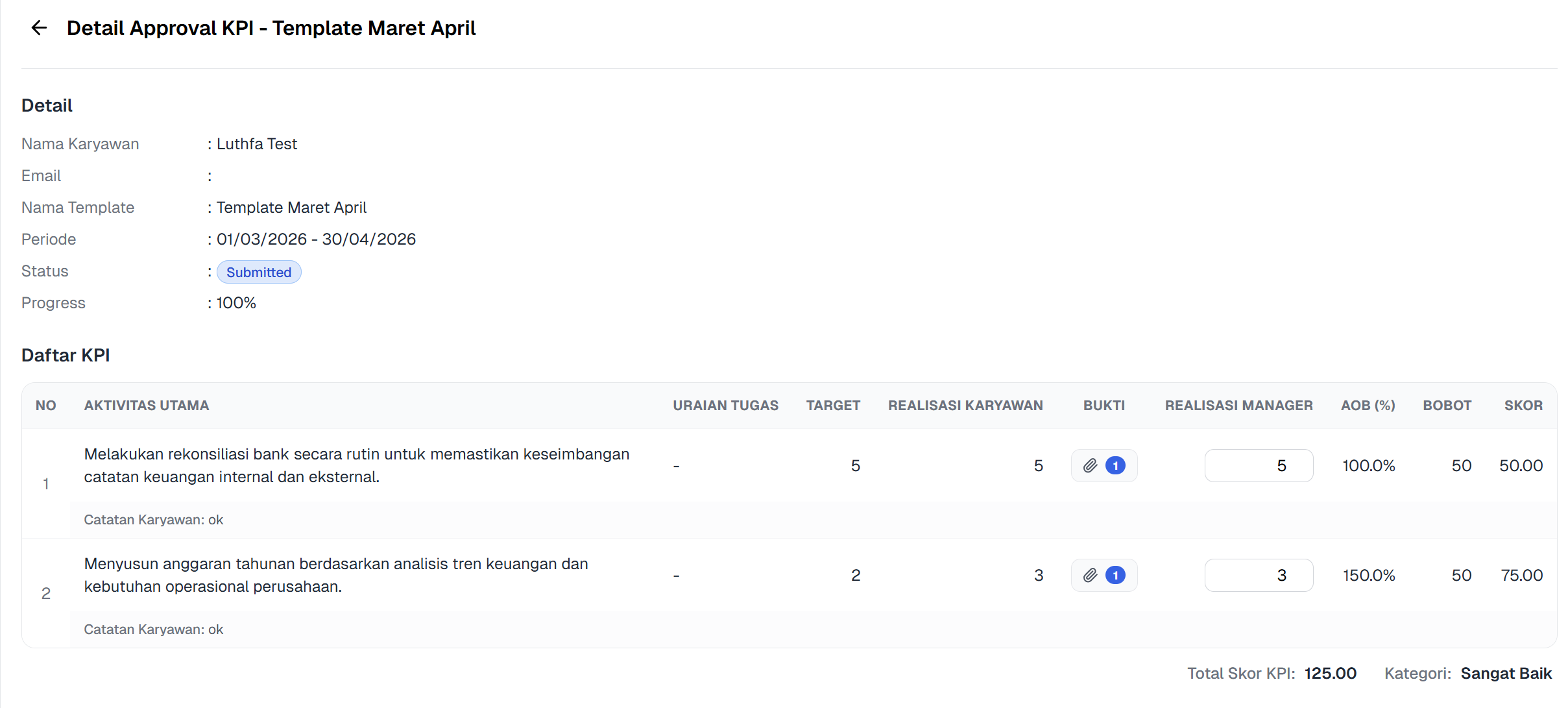This screenshot has width=1568, height=708.
Task: Click the back arrow icon
Action: pos(39,28)
